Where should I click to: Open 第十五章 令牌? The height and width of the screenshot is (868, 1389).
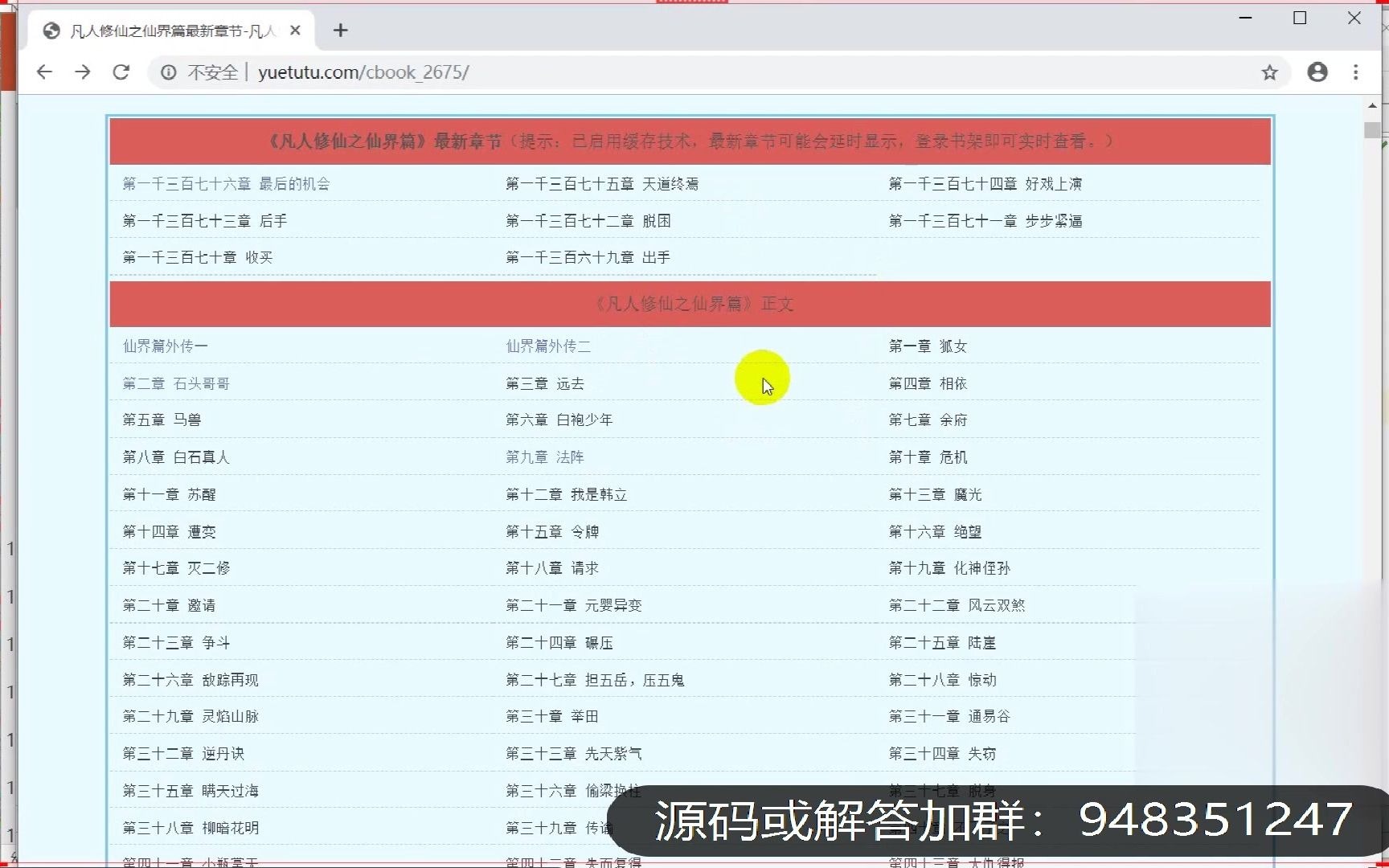coord(552,532)
